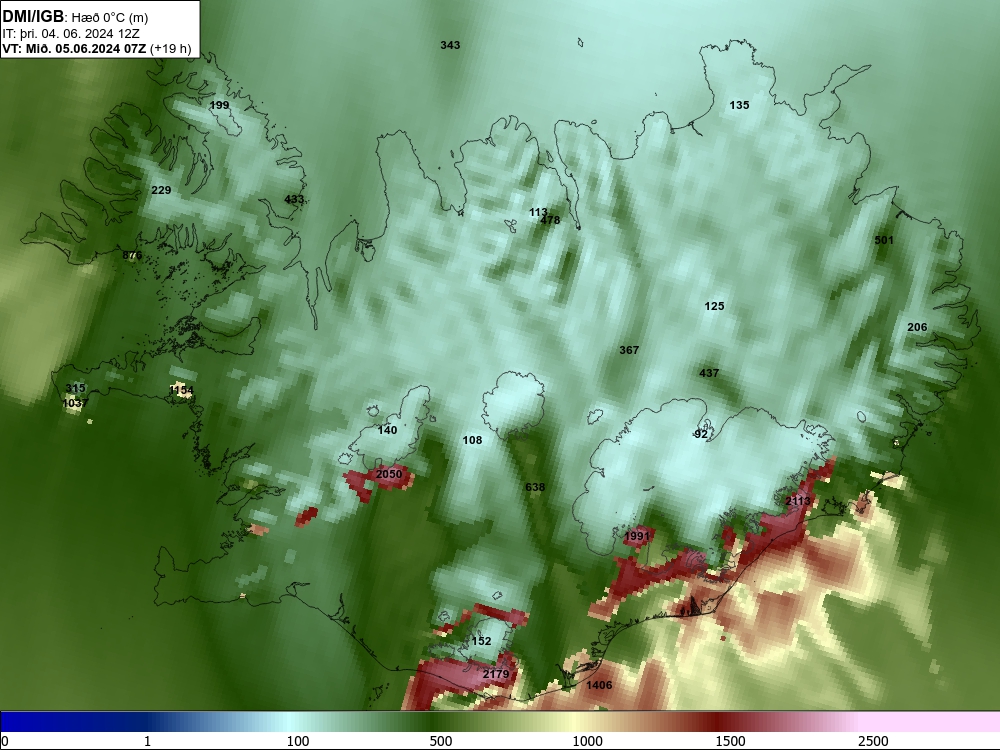The height and width of the screenshot is (750, 1000).
Task: Click the 1154 value on the map
Action: point(182,390)
